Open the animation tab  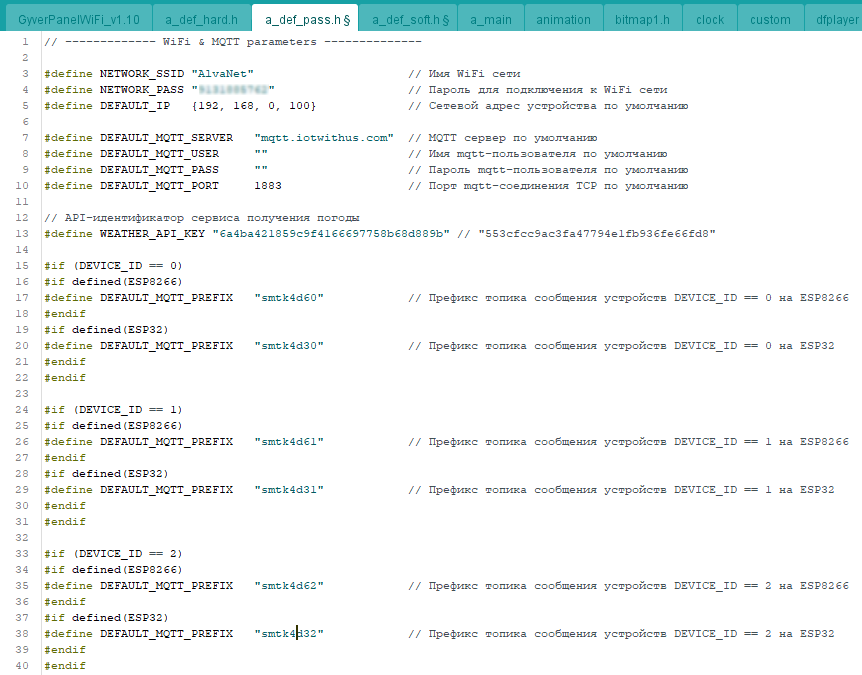click(563, 20)
